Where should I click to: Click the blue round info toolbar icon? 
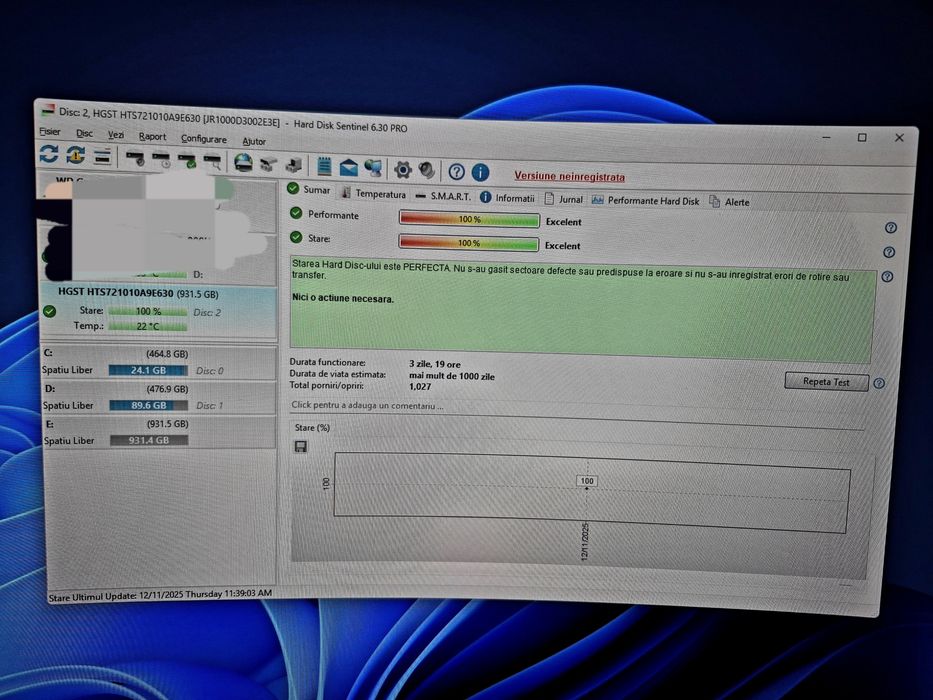[481, 173]
